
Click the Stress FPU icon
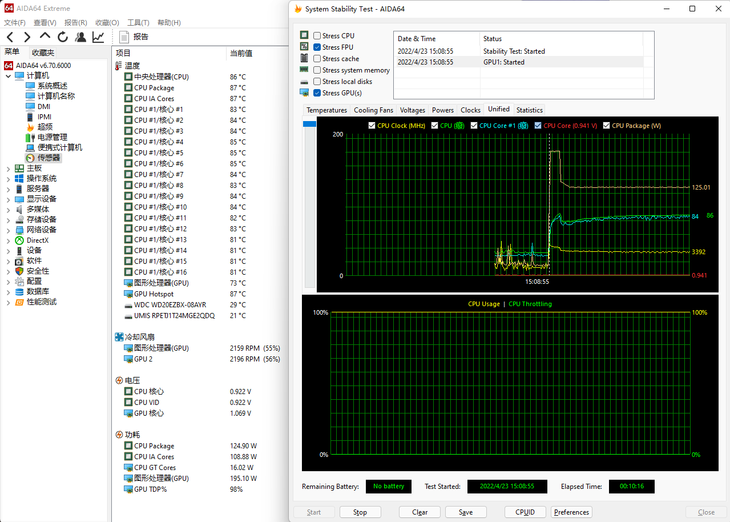(x=304, y=47)
